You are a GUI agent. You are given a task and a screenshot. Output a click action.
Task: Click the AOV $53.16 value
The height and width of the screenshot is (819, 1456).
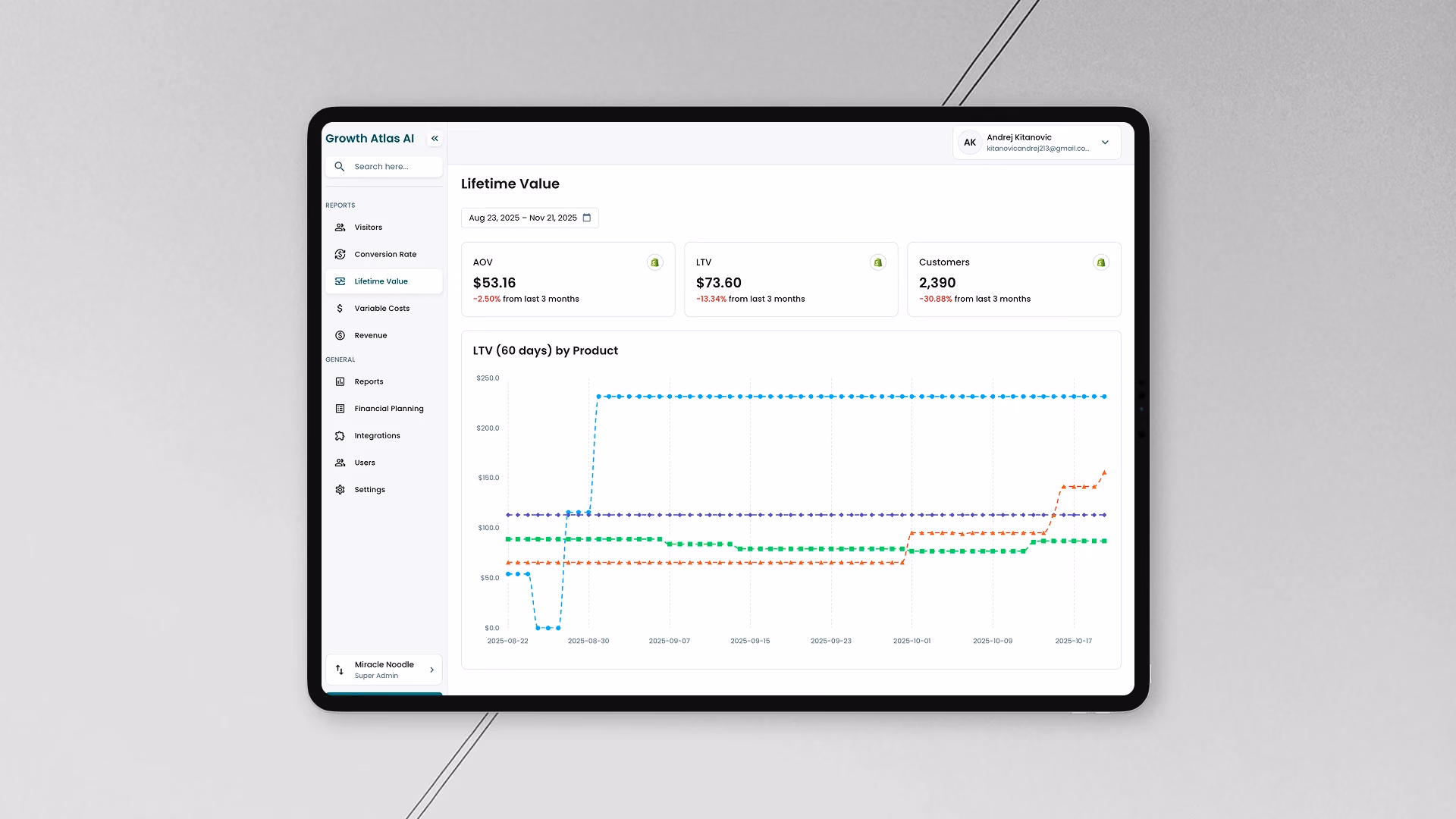[x=494, y=283]
